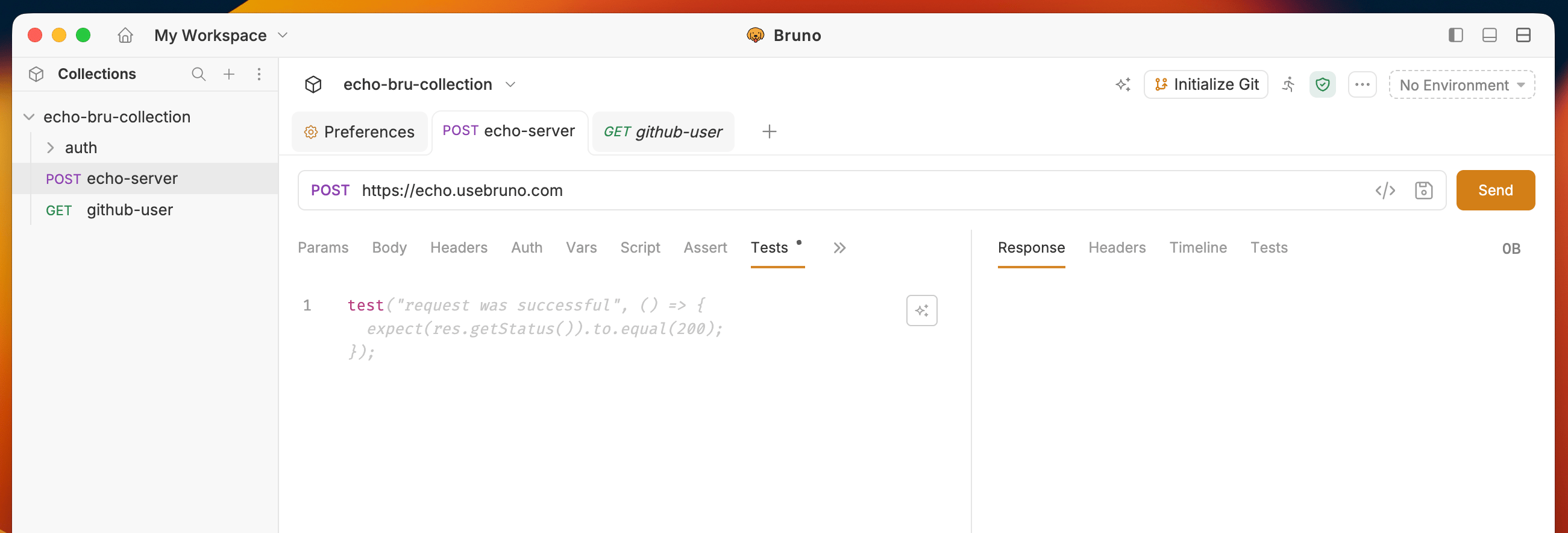Open the response Headers tab
The height and width of the screenshot is (533, 1568).
coord(1117,248)
